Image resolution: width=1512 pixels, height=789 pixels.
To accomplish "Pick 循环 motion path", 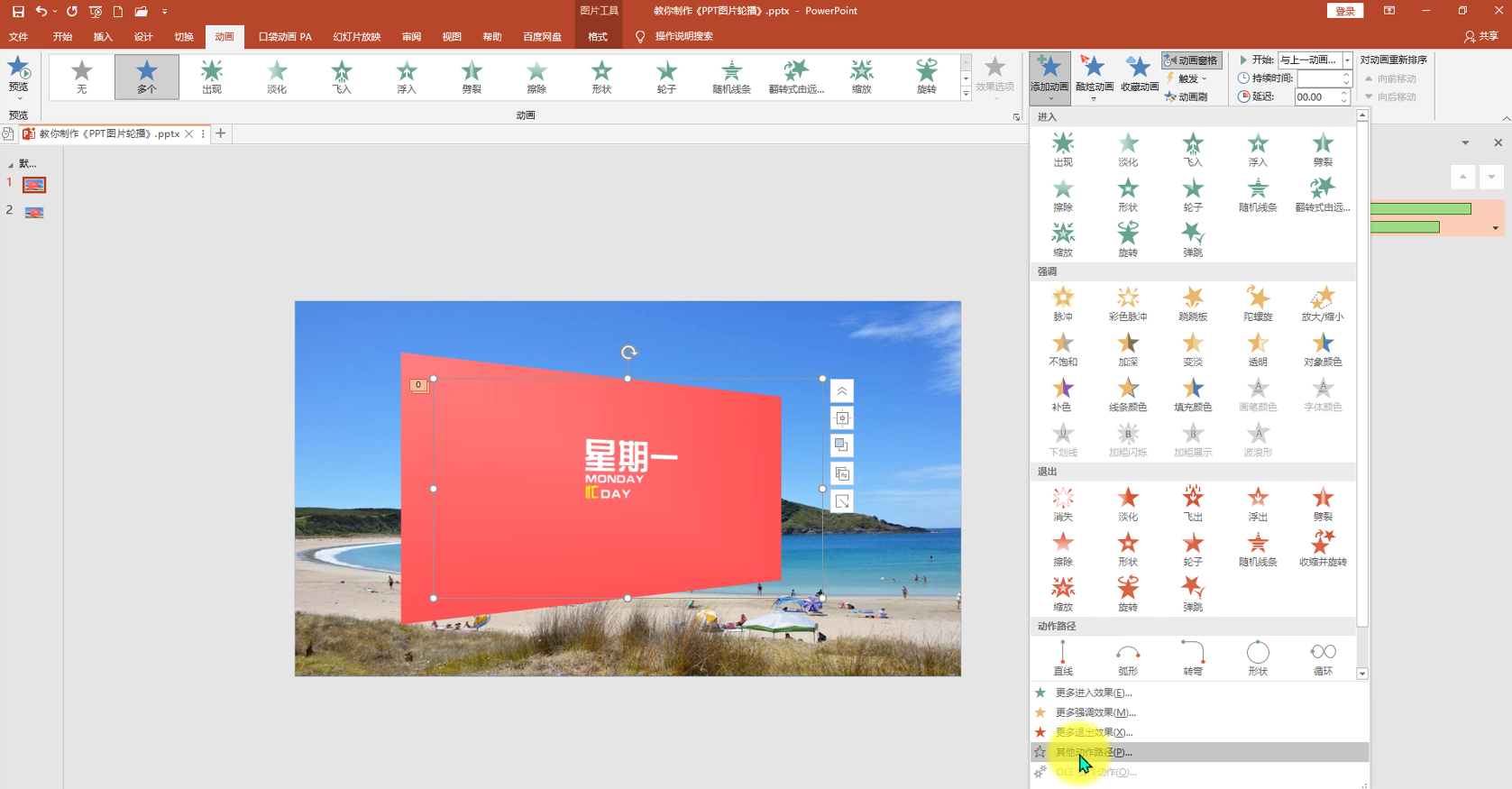I will [x=1323, y=658].
